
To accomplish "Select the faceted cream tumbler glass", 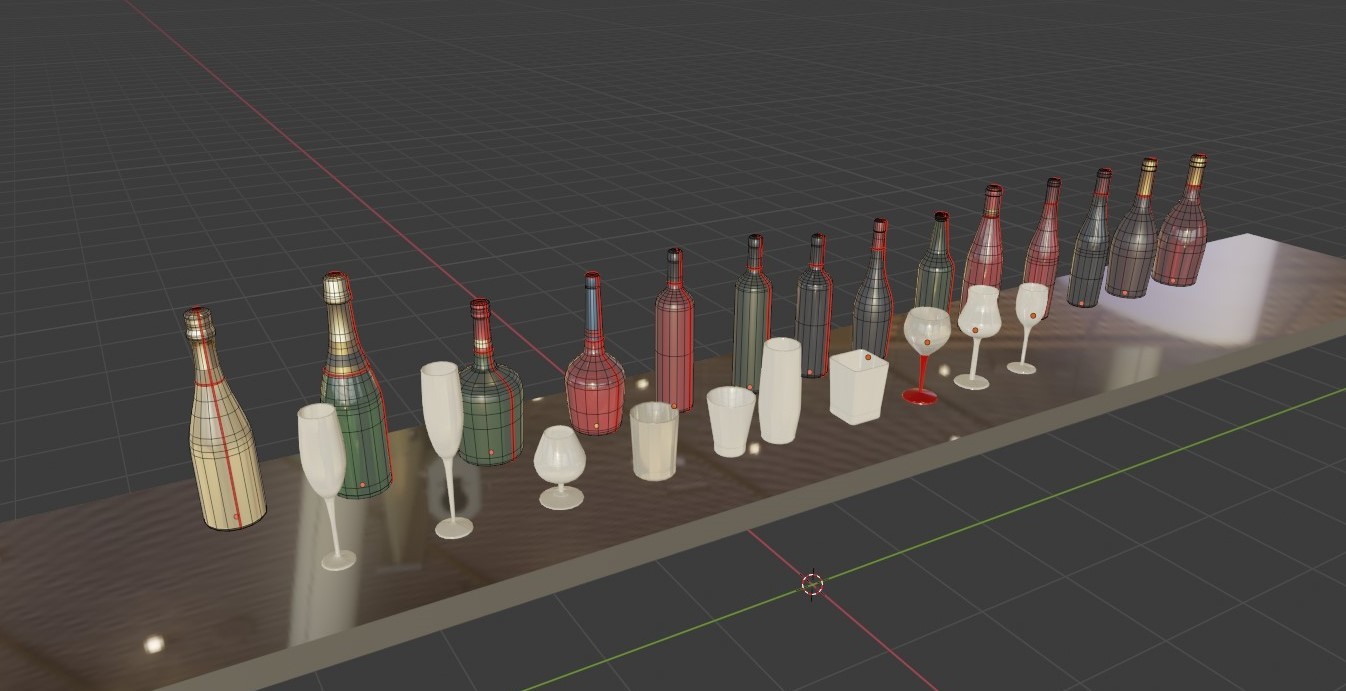I will 655,440.
